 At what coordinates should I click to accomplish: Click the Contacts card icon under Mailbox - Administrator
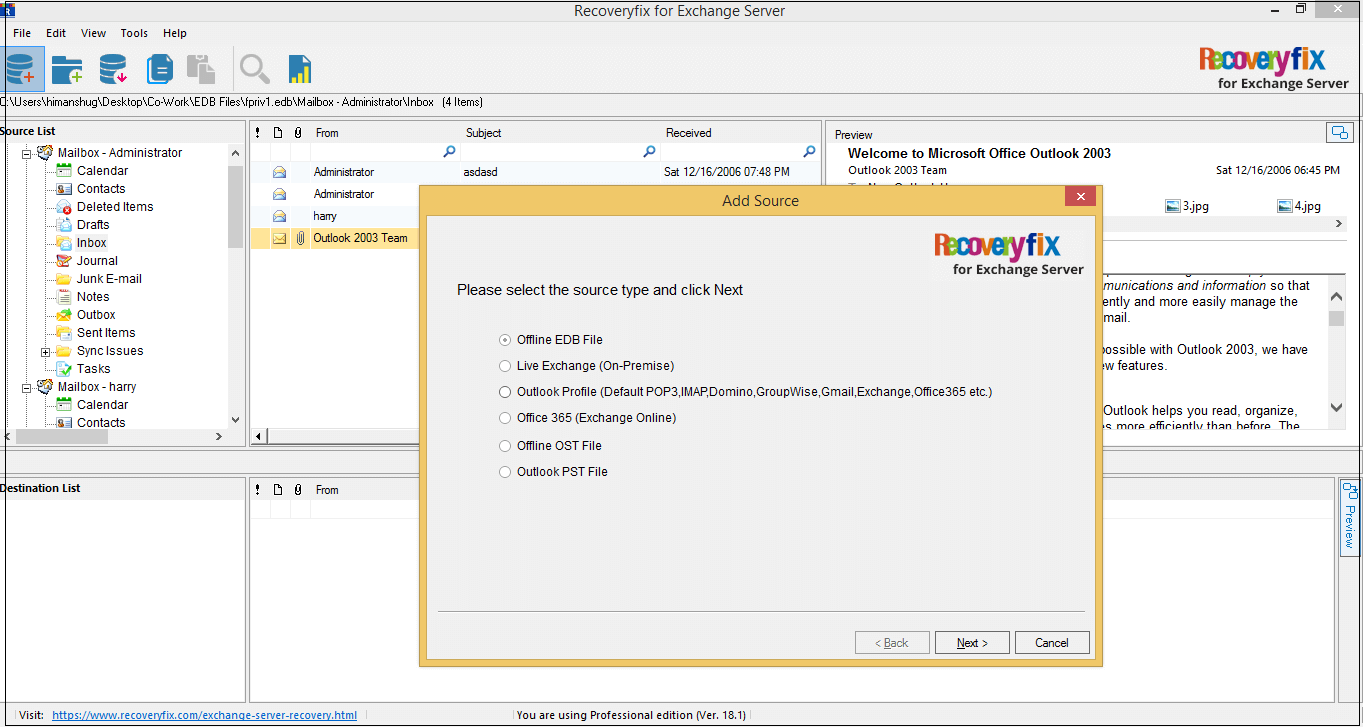click(64, 189)
